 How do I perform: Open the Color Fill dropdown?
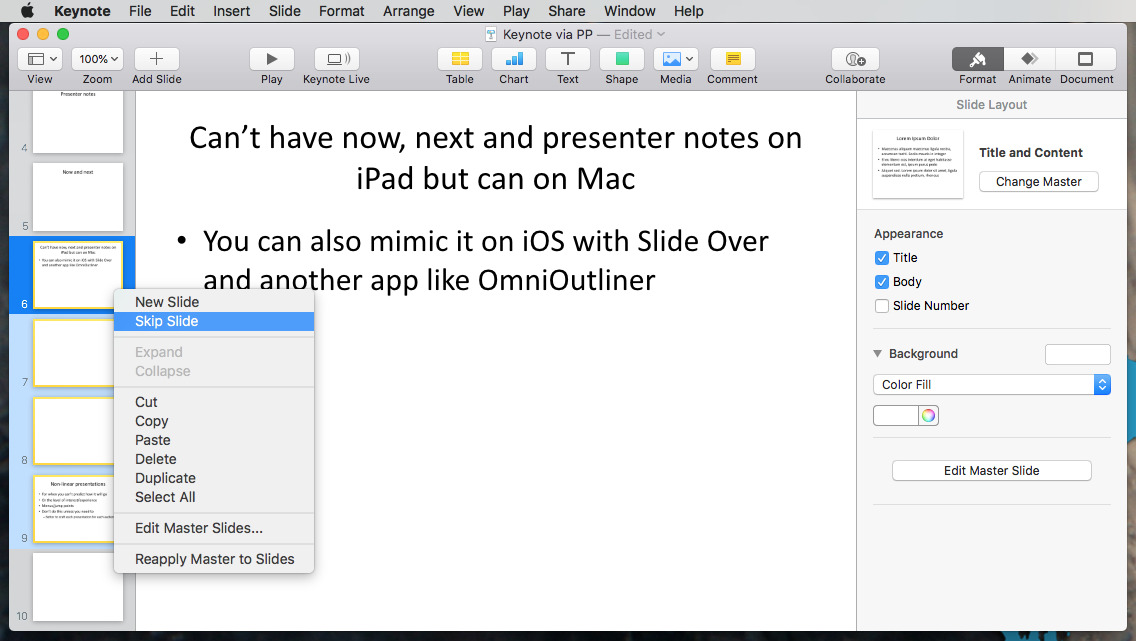(992, 385)
